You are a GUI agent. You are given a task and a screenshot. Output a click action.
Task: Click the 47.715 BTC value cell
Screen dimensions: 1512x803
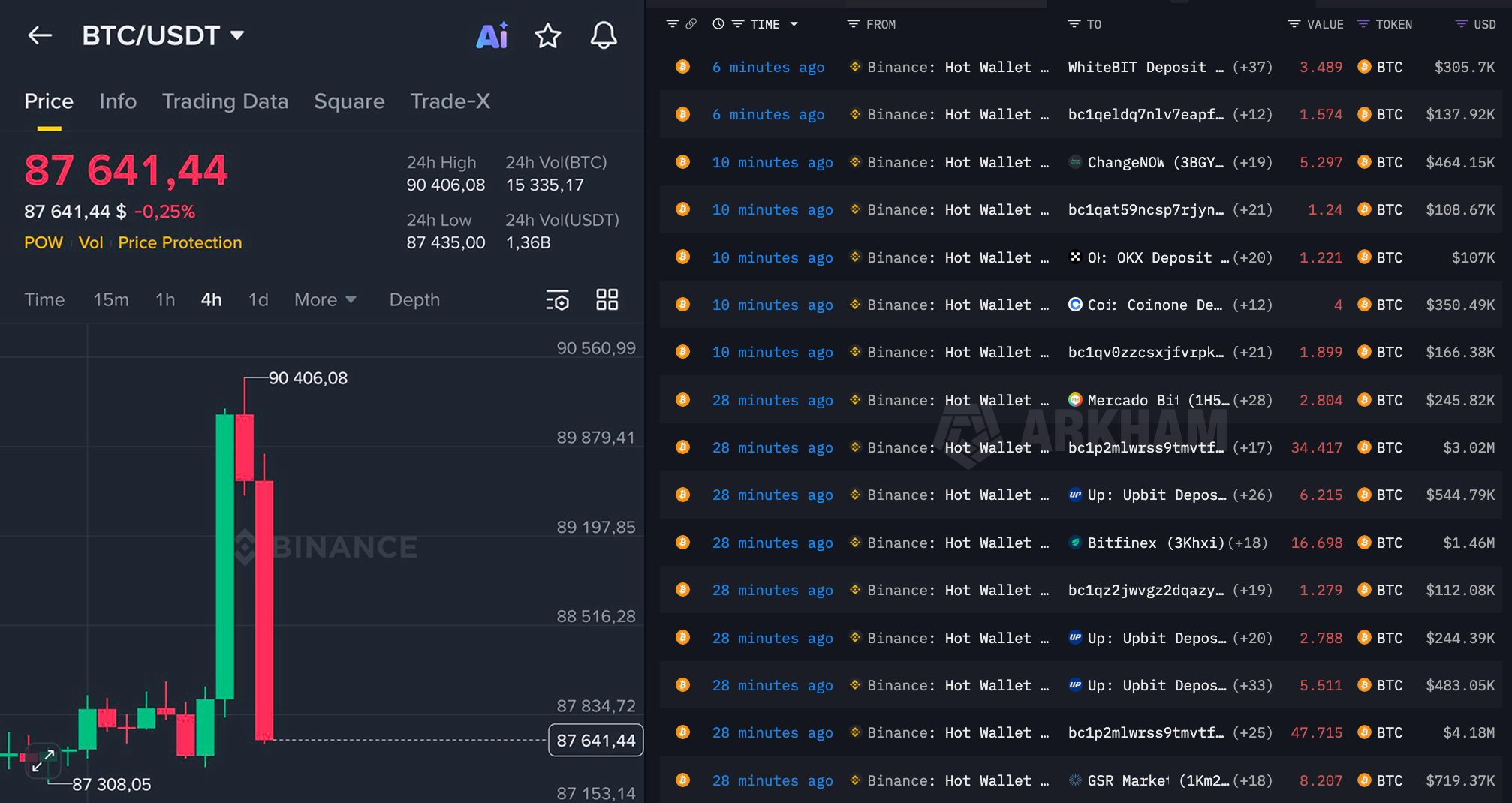(1316, 732)
